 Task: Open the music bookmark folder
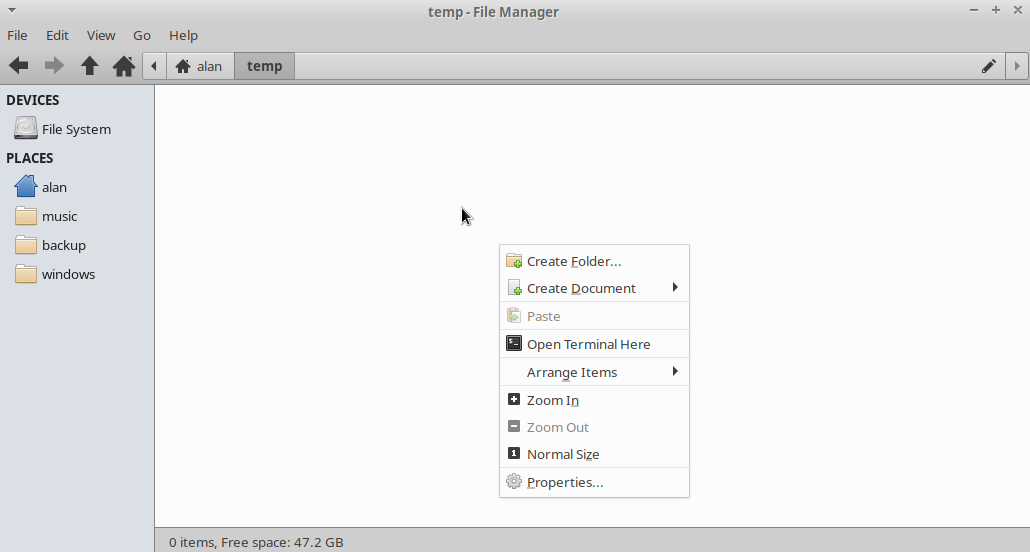pyautogui.click(x=59, y=216)
